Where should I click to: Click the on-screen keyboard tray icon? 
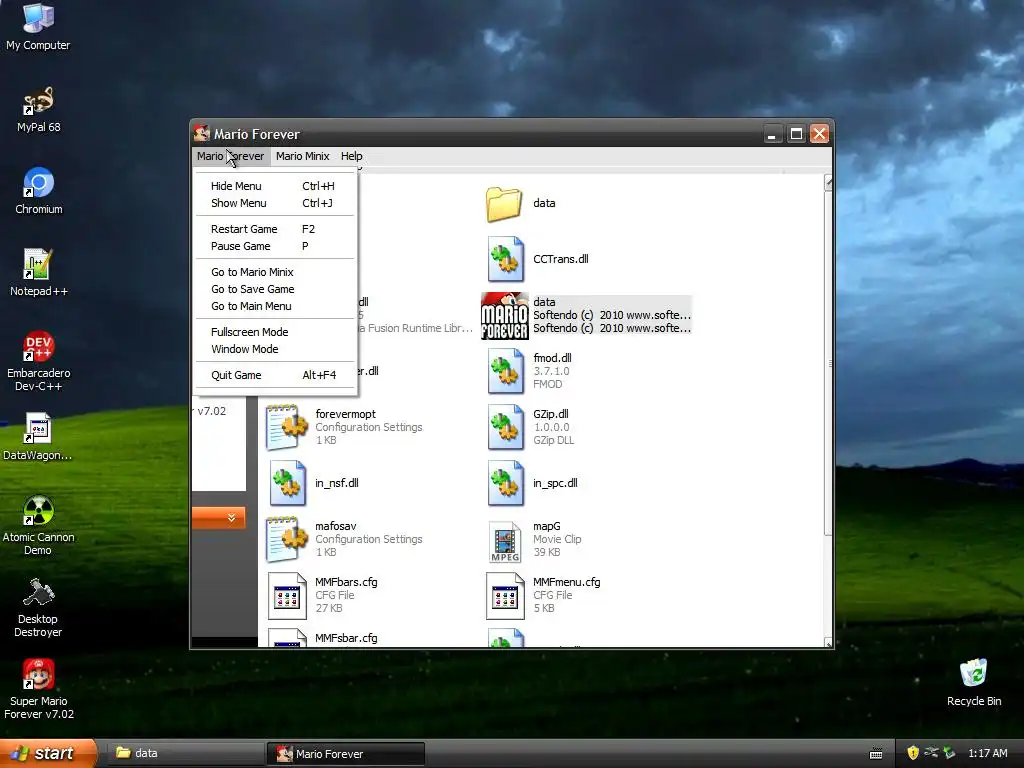coord(876,754)
